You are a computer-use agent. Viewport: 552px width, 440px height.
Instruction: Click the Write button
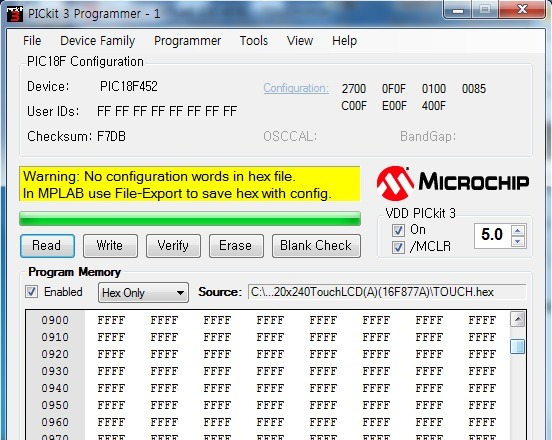tap(110, 246)
